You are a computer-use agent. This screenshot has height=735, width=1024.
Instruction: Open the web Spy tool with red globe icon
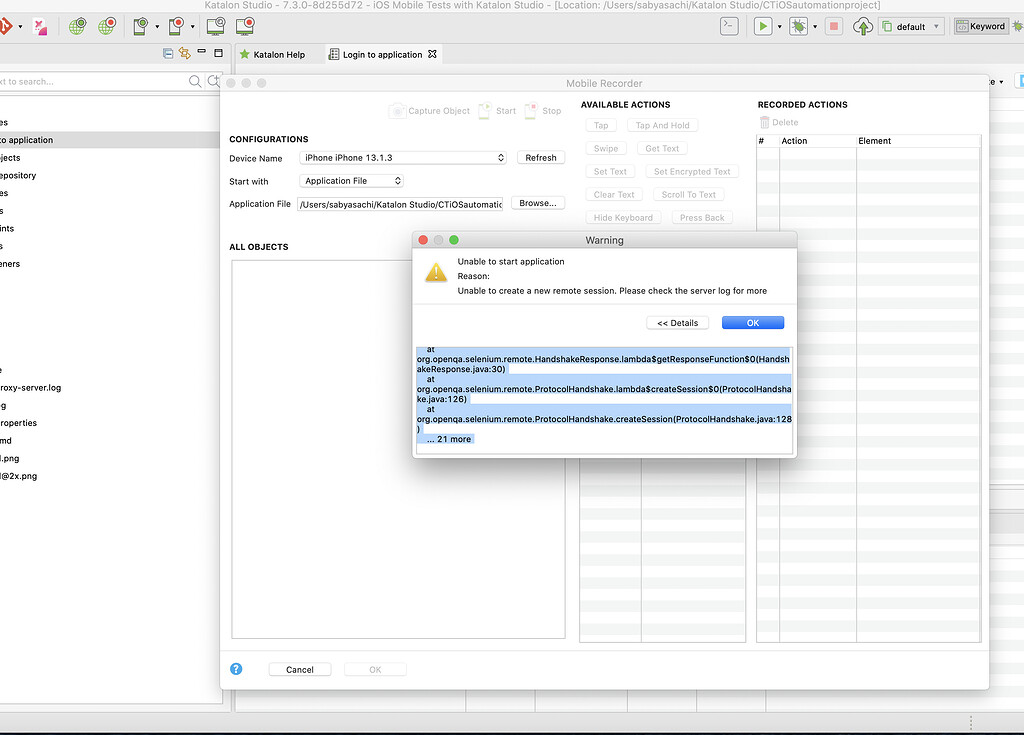click(107, 25)
